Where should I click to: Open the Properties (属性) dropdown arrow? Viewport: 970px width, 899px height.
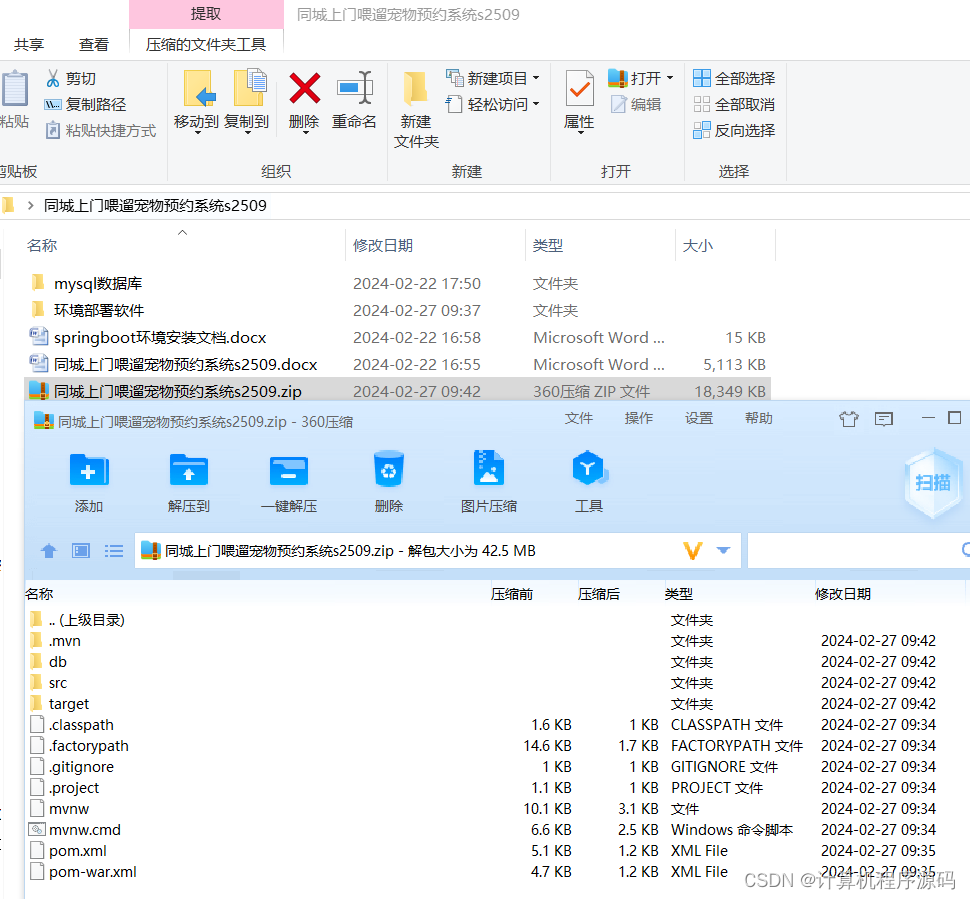click(580, 132)
